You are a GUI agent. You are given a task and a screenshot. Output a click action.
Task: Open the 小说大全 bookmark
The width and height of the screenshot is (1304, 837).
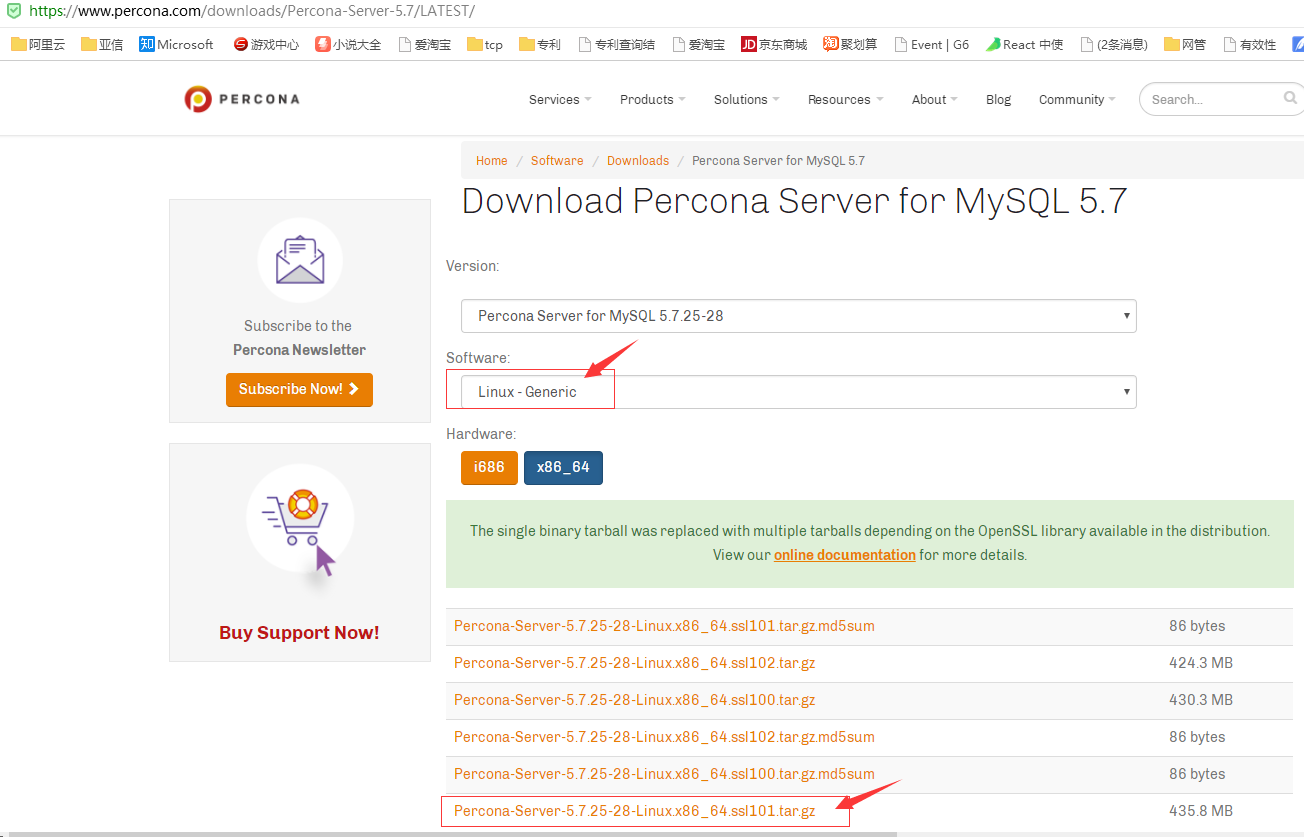coord(347,44)
